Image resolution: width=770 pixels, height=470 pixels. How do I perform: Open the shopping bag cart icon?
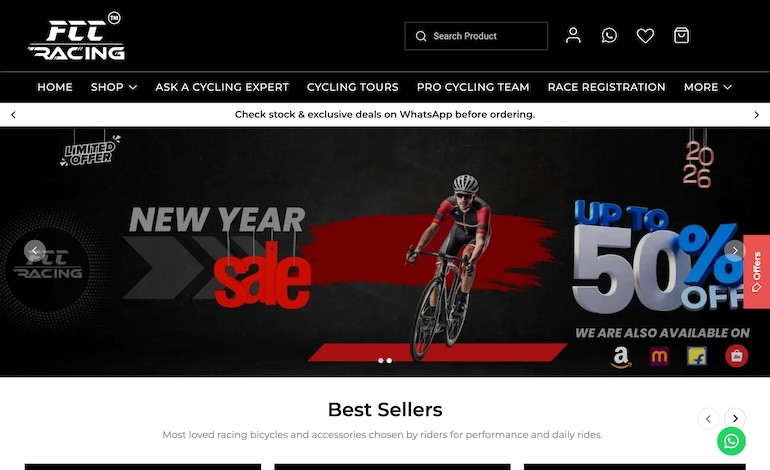pyautogui.click(x=681, y=35)
